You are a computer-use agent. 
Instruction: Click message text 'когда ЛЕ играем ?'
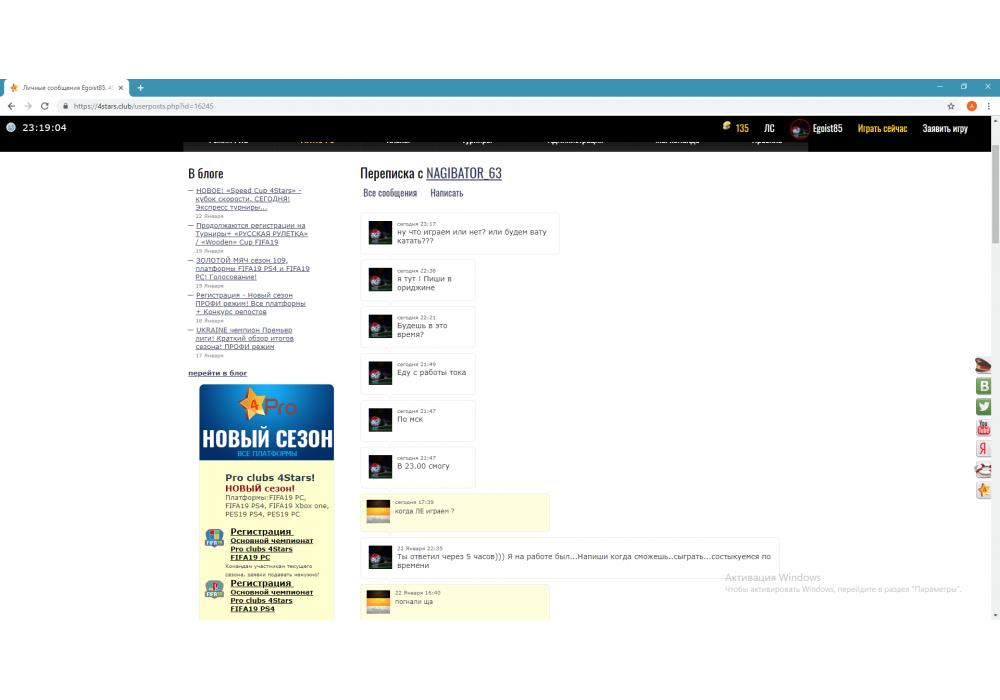tap(424, 511)
